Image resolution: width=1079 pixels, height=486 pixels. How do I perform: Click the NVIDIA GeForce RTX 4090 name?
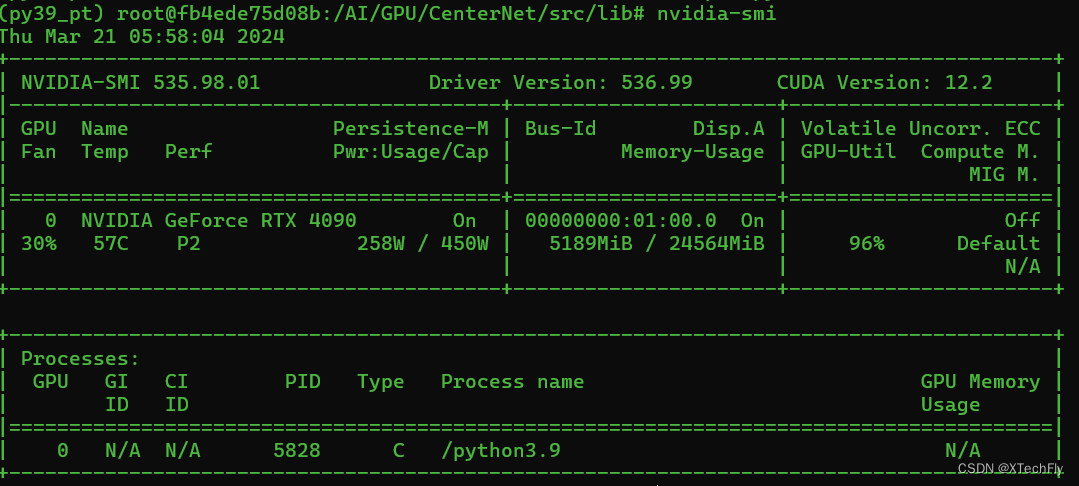(219, 220)
